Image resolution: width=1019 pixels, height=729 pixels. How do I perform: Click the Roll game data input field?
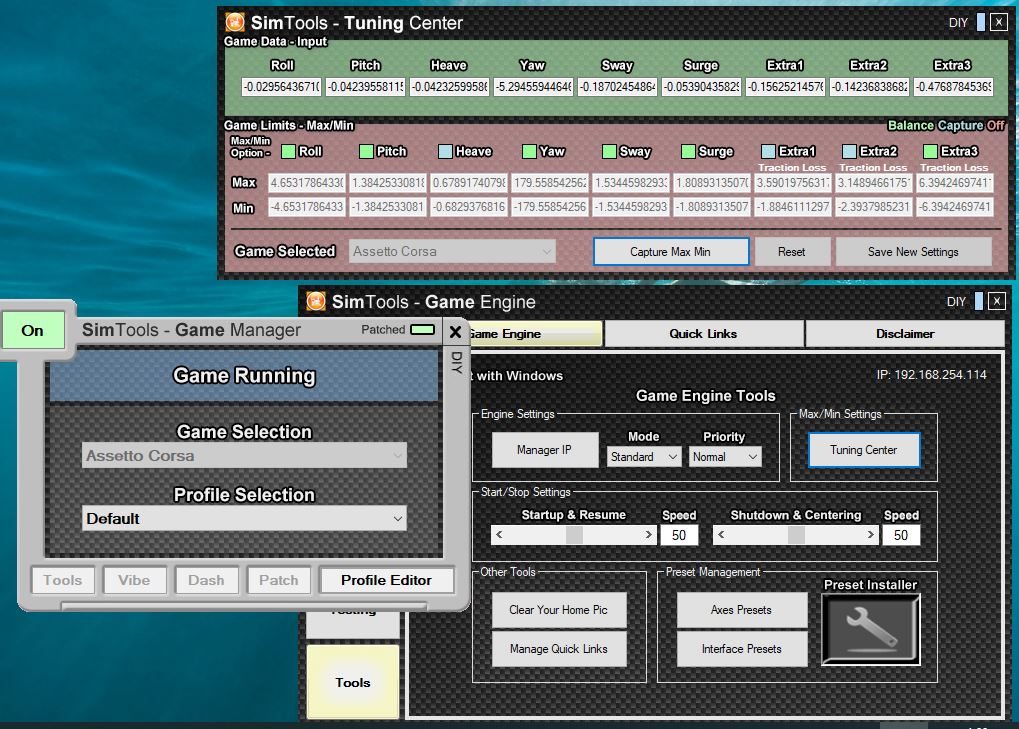coord(281,86)
